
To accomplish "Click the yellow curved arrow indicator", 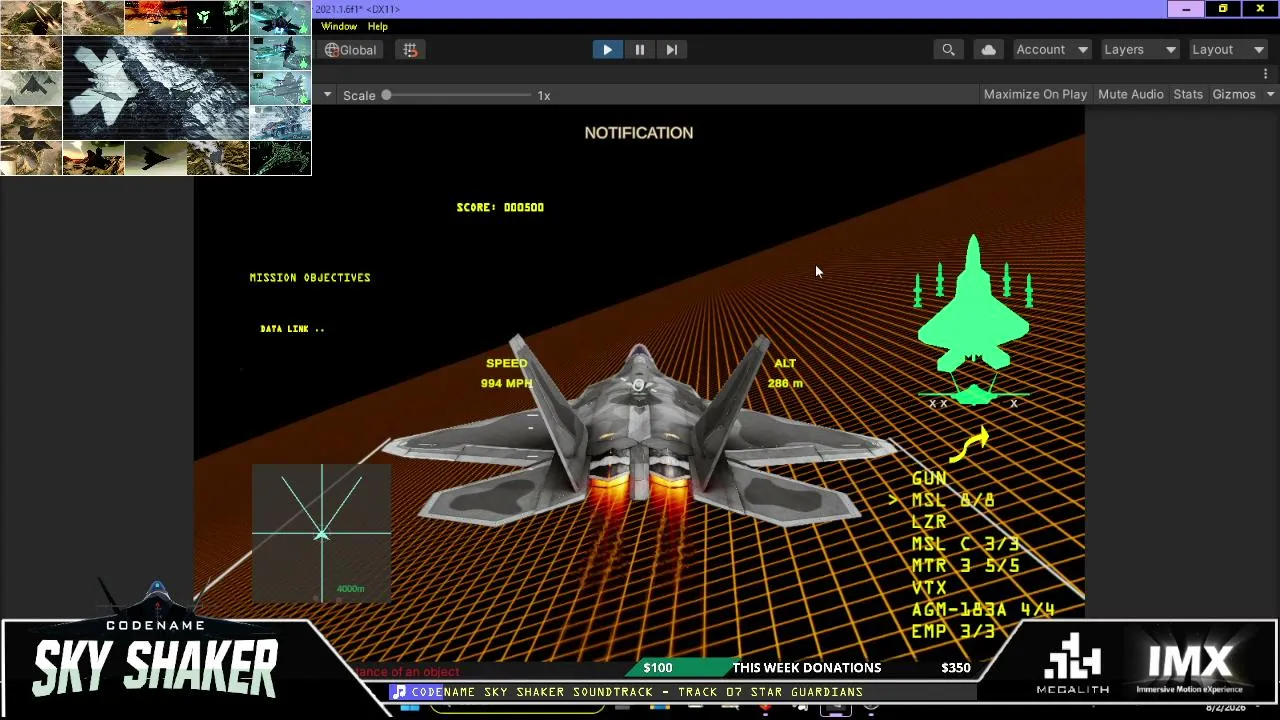I will [x=969, y=444].
